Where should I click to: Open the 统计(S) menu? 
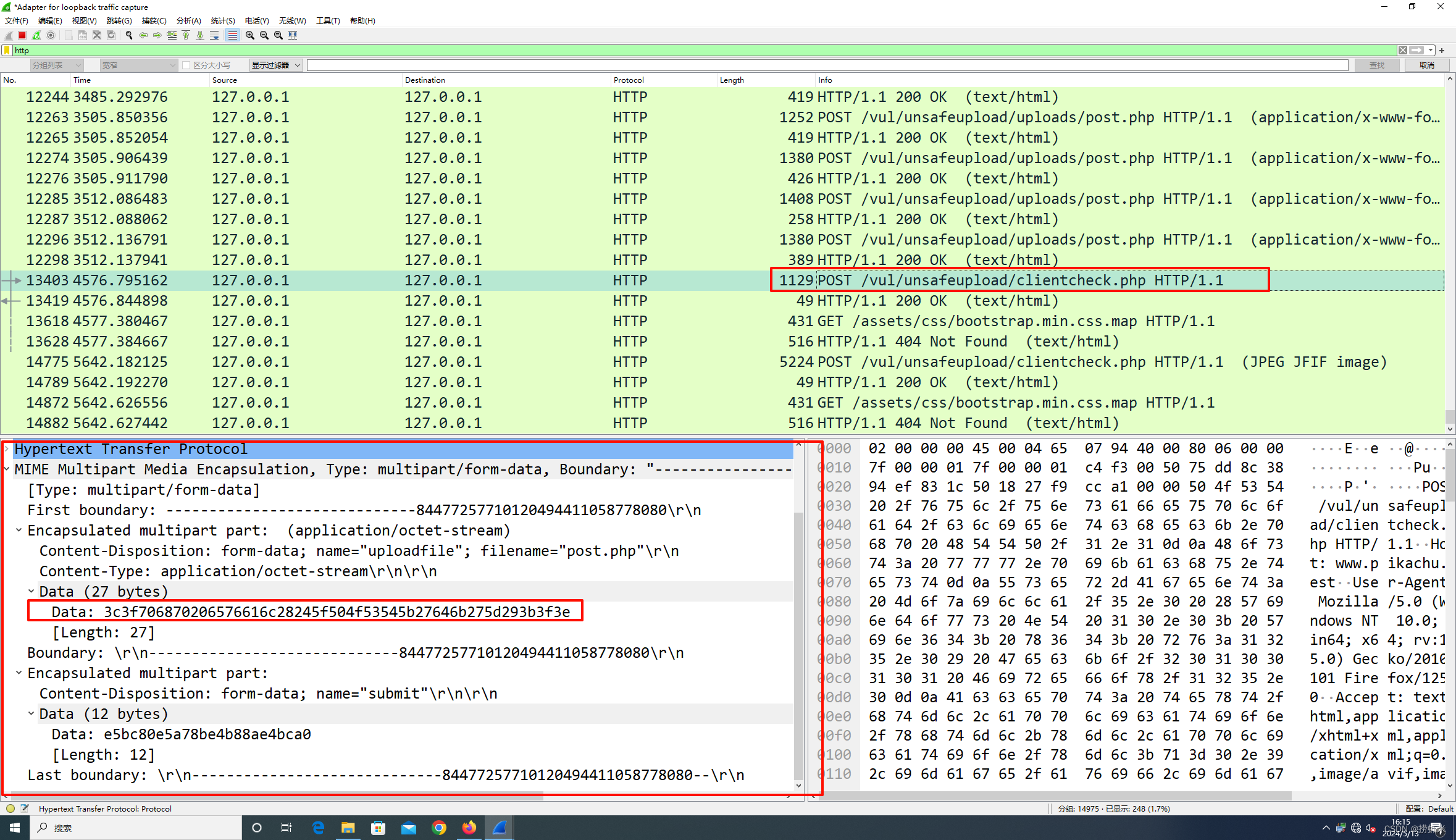point(223,21)
